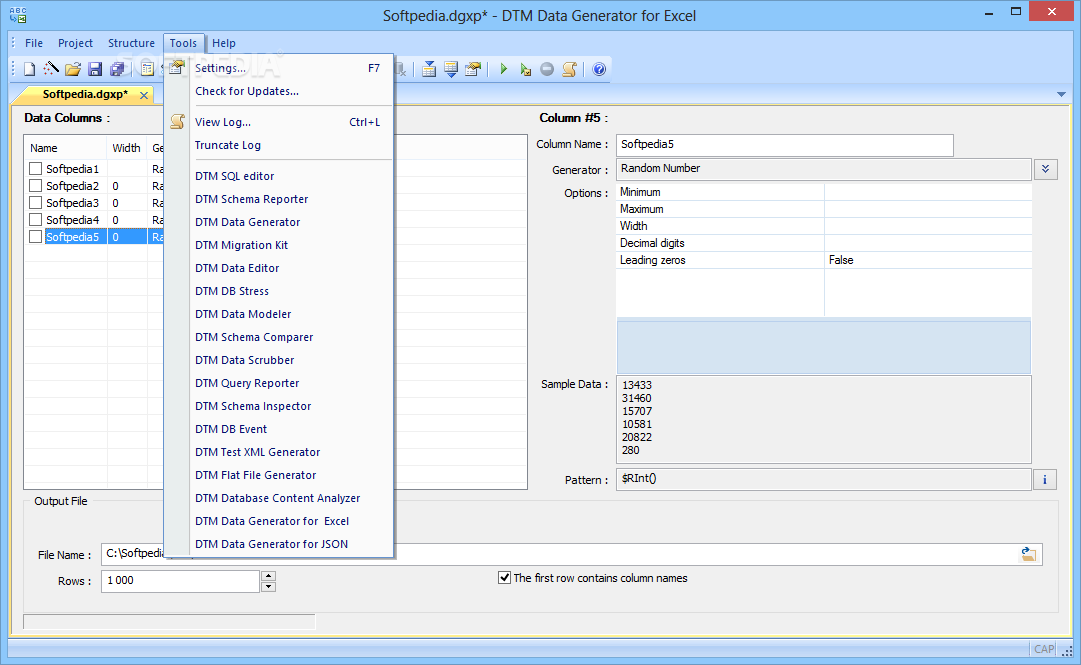Choose Settings... from the Tools menu

click(279, 68)
